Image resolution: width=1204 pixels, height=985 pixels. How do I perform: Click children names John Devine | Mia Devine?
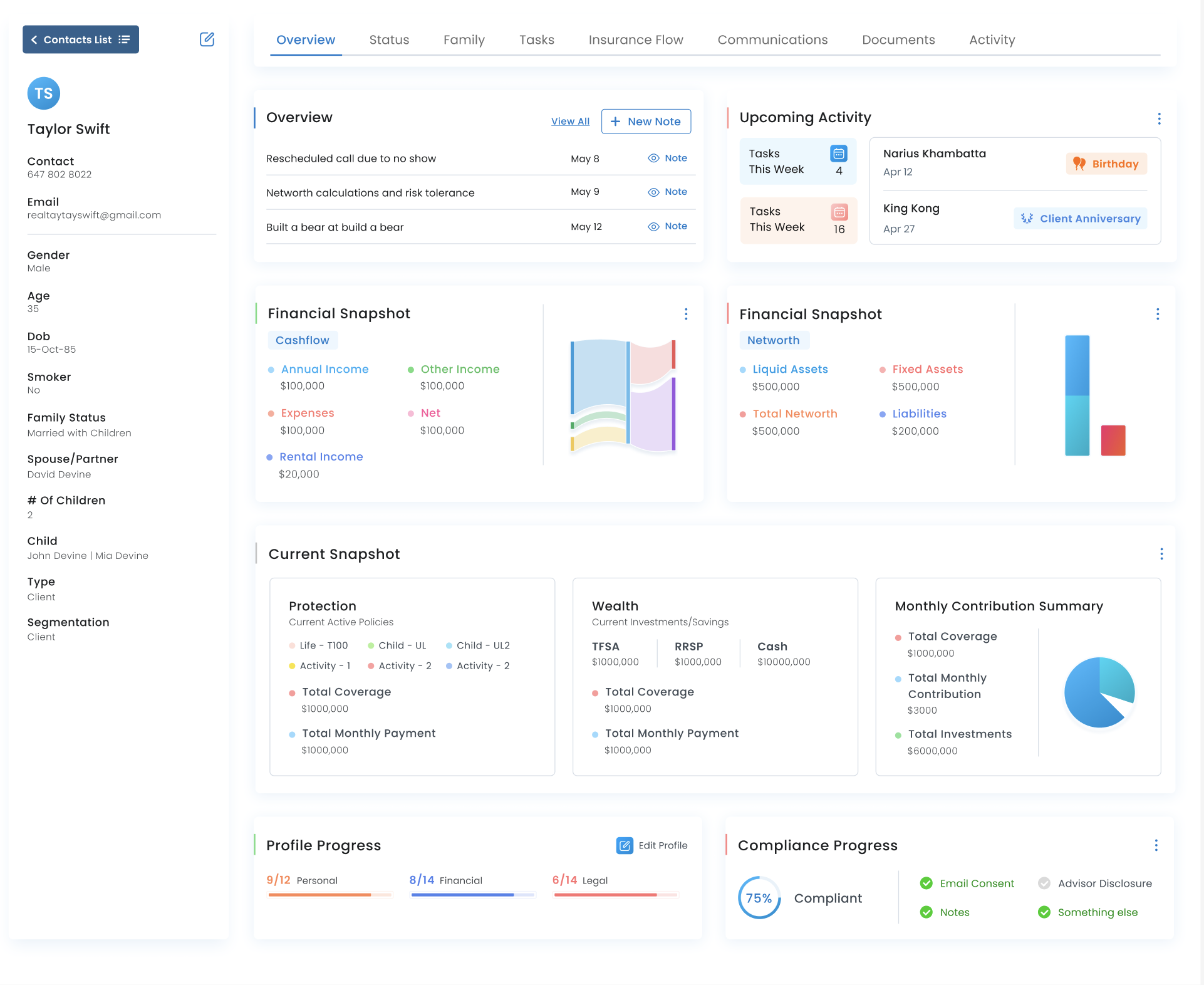click(88, 556)
